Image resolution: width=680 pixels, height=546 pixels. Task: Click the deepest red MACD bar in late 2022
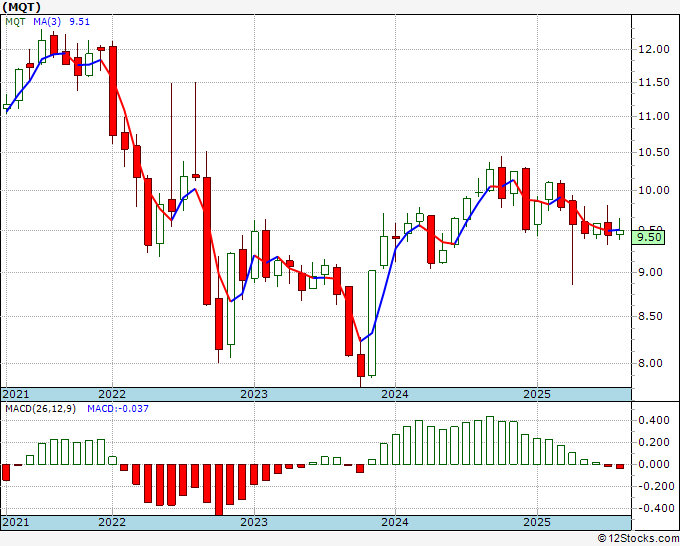219,490
